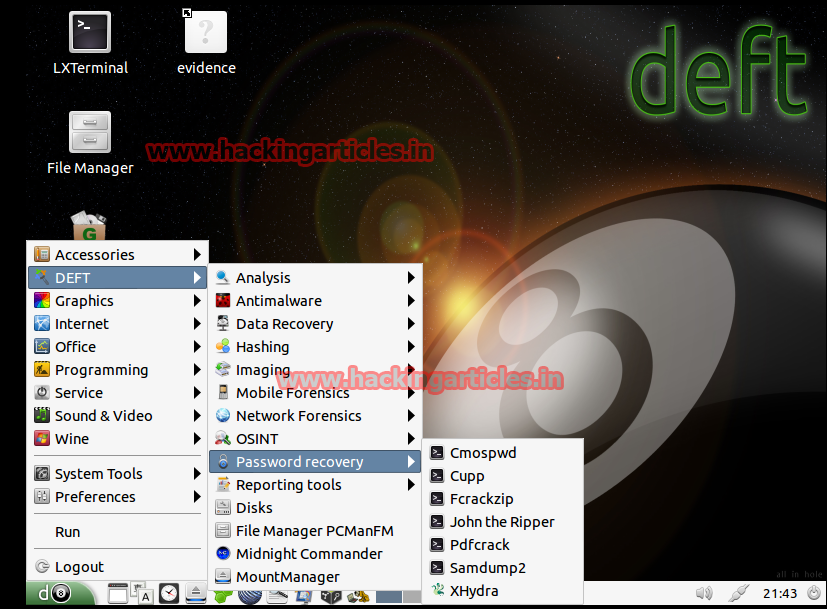
Task: Open the Office menu category
Action: (x=118, y=347)
